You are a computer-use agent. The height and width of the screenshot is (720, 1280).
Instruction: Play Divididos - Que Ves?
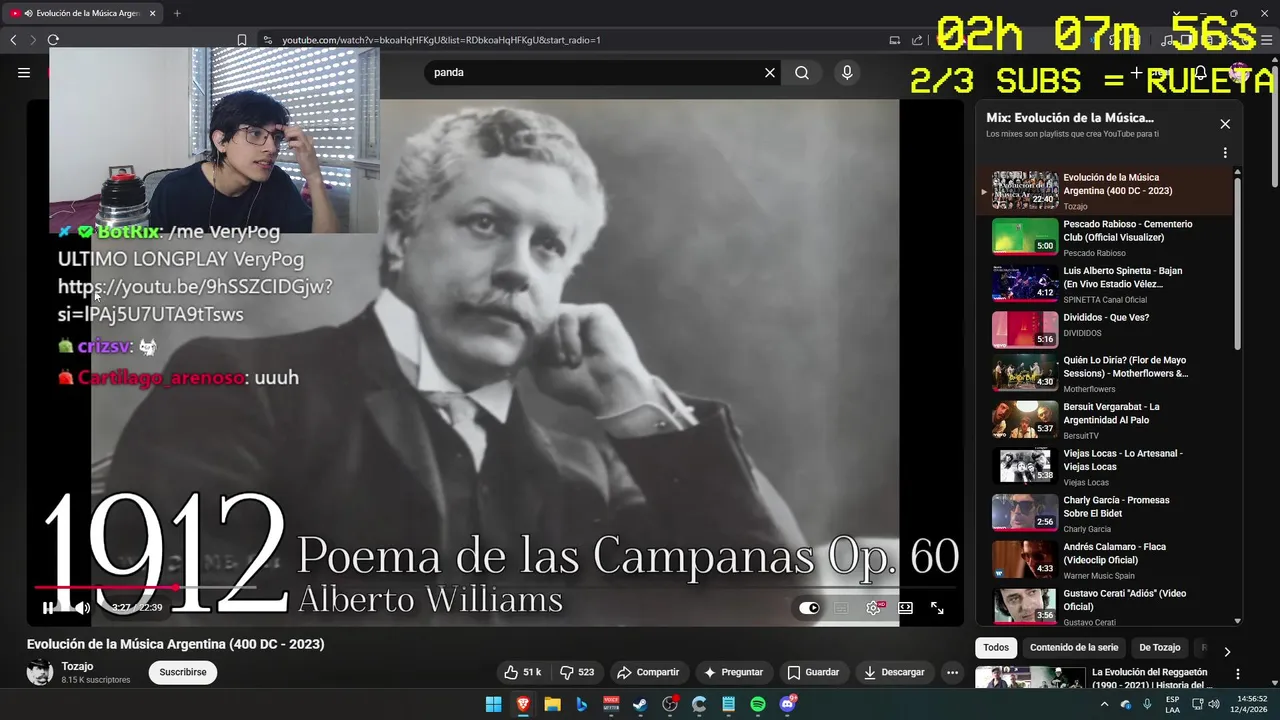point(1105,330)
